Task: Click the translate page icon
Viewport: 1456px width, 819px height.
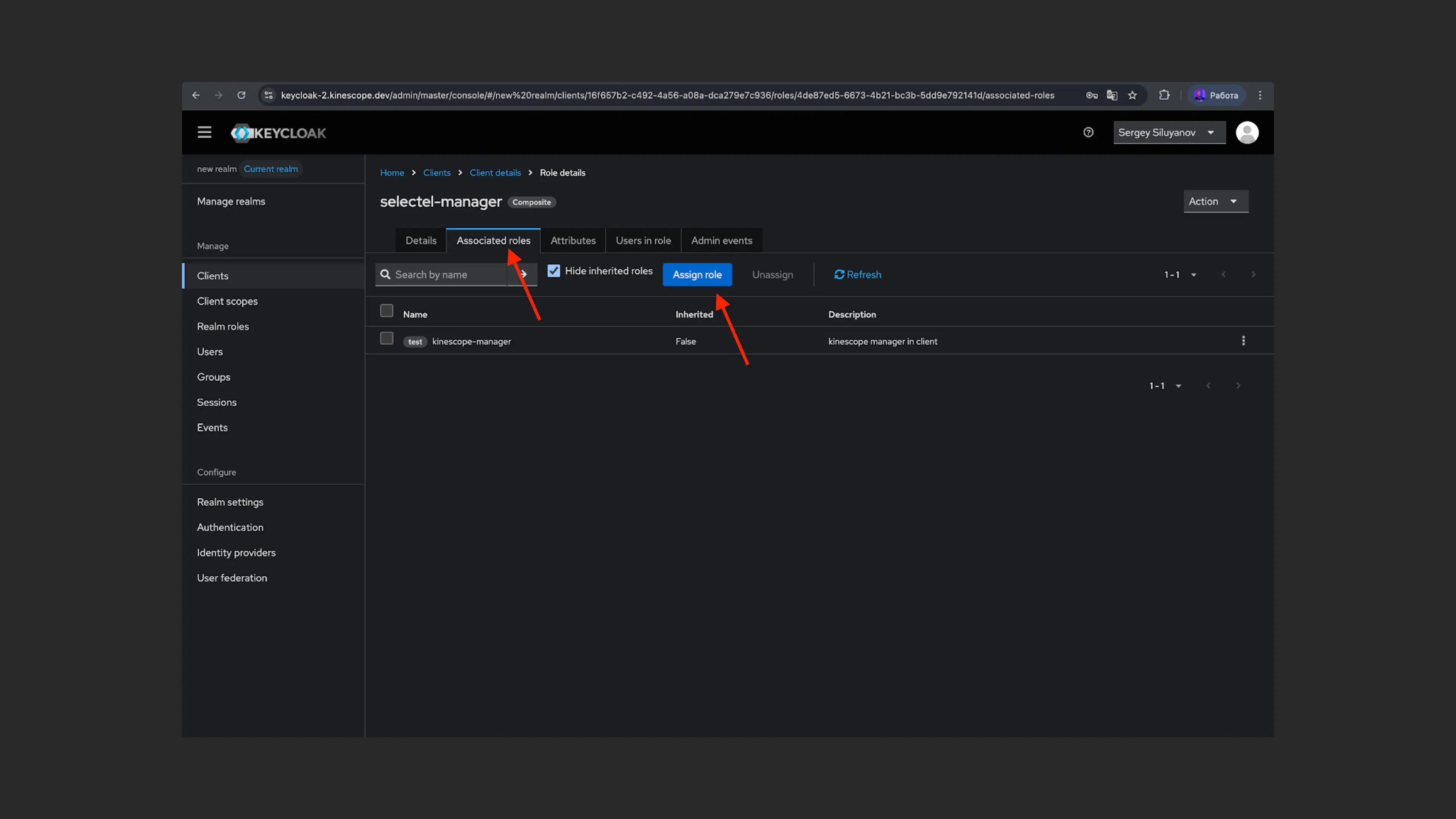Action: pyautogui.click(x=1112, y=95)
